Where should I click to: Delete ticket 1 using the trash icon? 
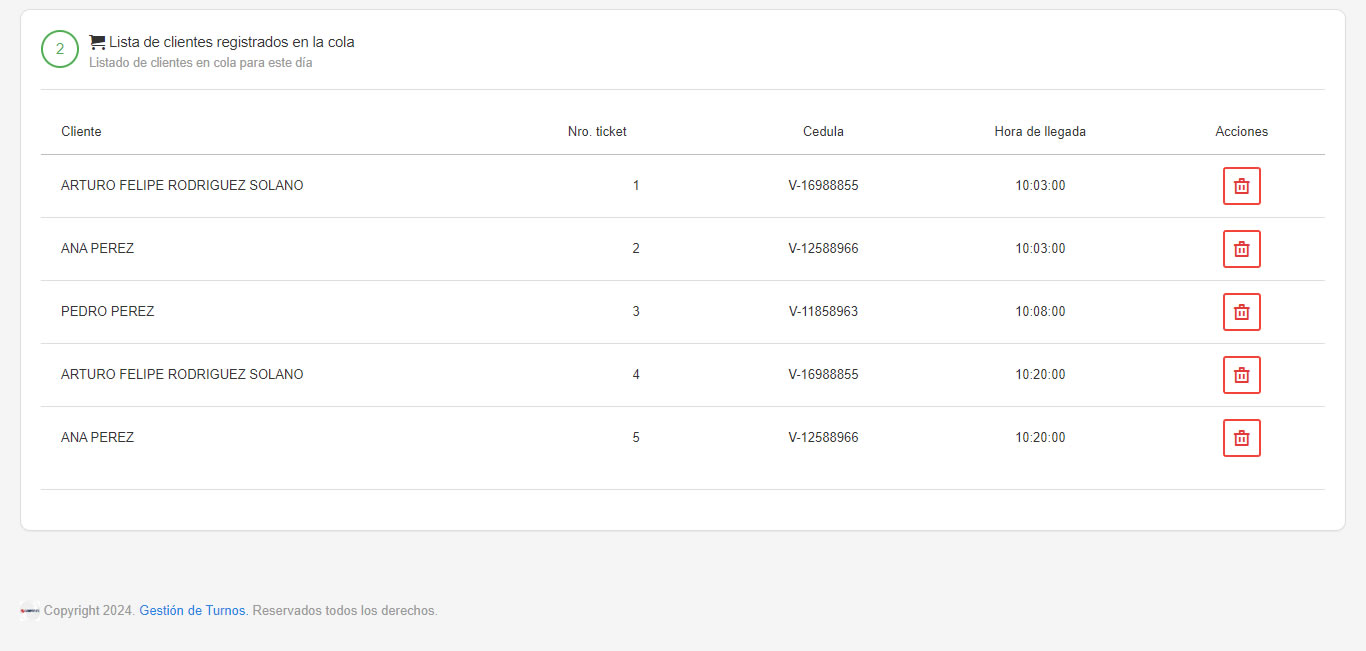pos(1241,186)
